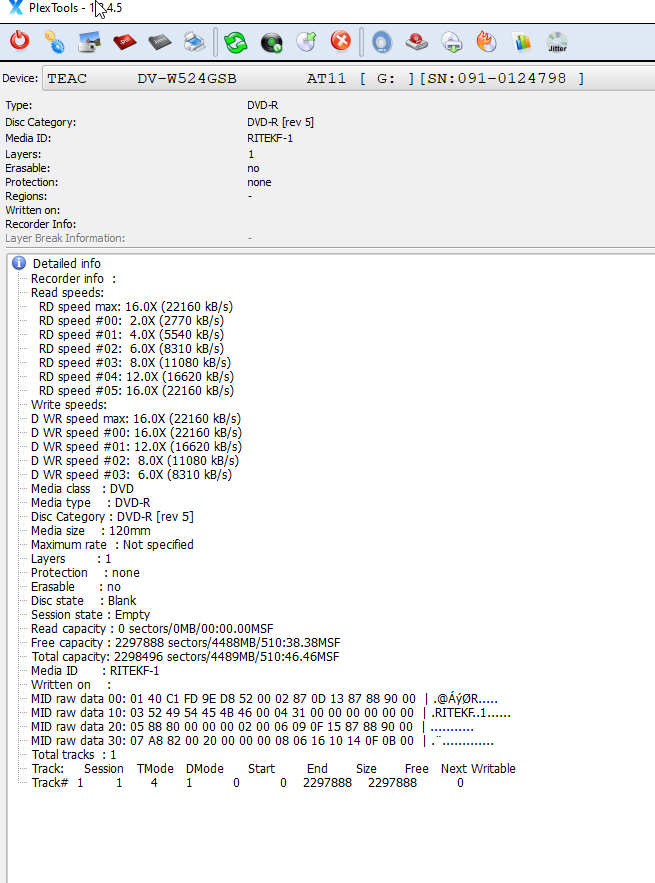Click Free capacity 2297888 sectors row
Screen dimensions: 655x883
[185, 643]
